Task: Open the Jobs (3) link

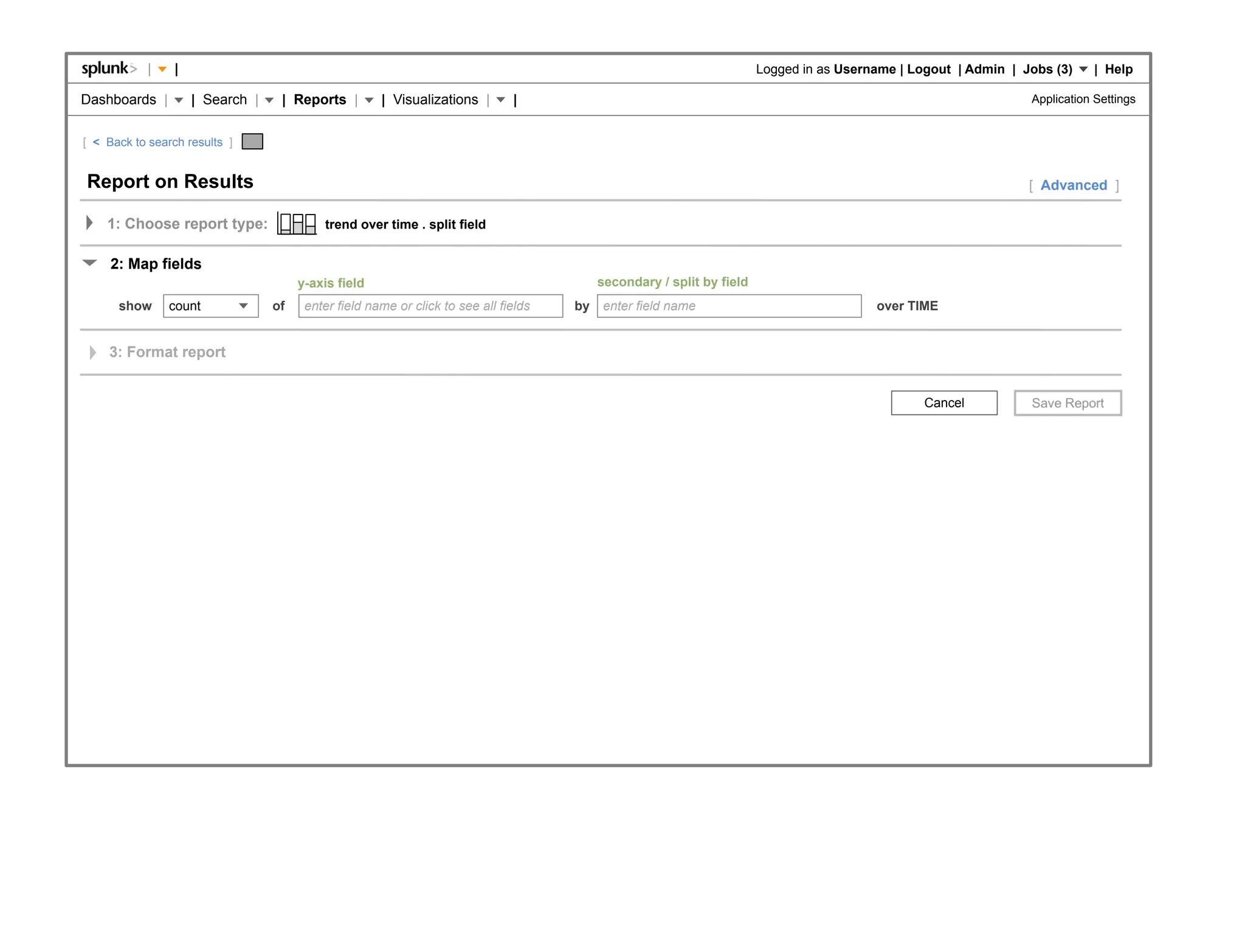Action: 1047,69
